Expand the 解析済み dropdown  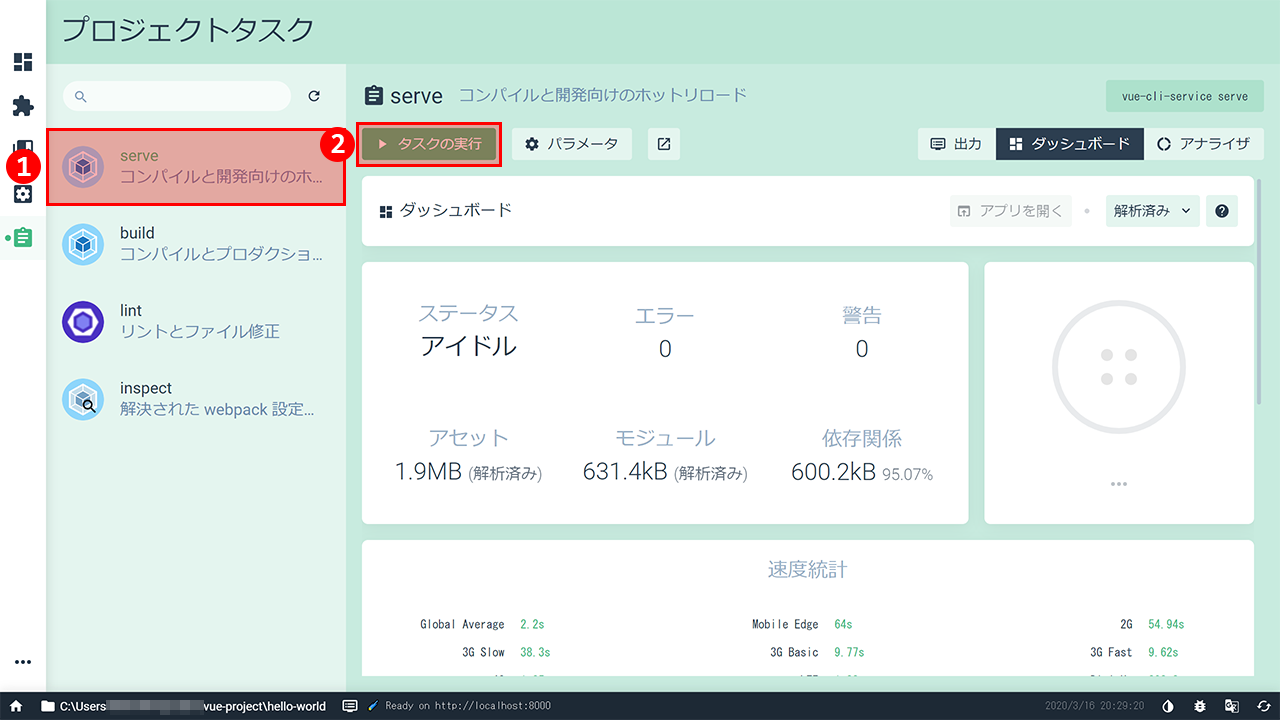1152,211
